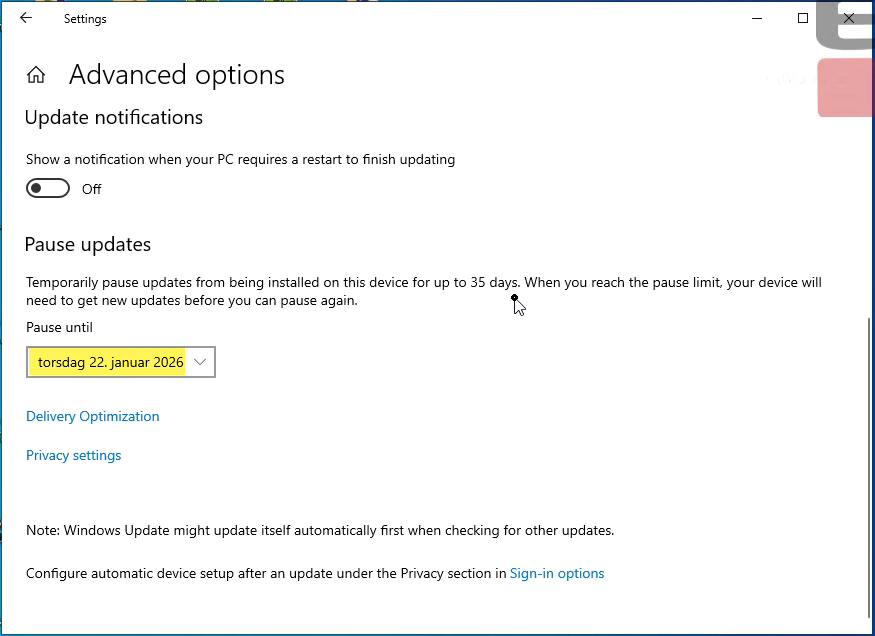The image size is (875, 636).
Task: Click the note about Windows Update updating itself
Action: 320,530
